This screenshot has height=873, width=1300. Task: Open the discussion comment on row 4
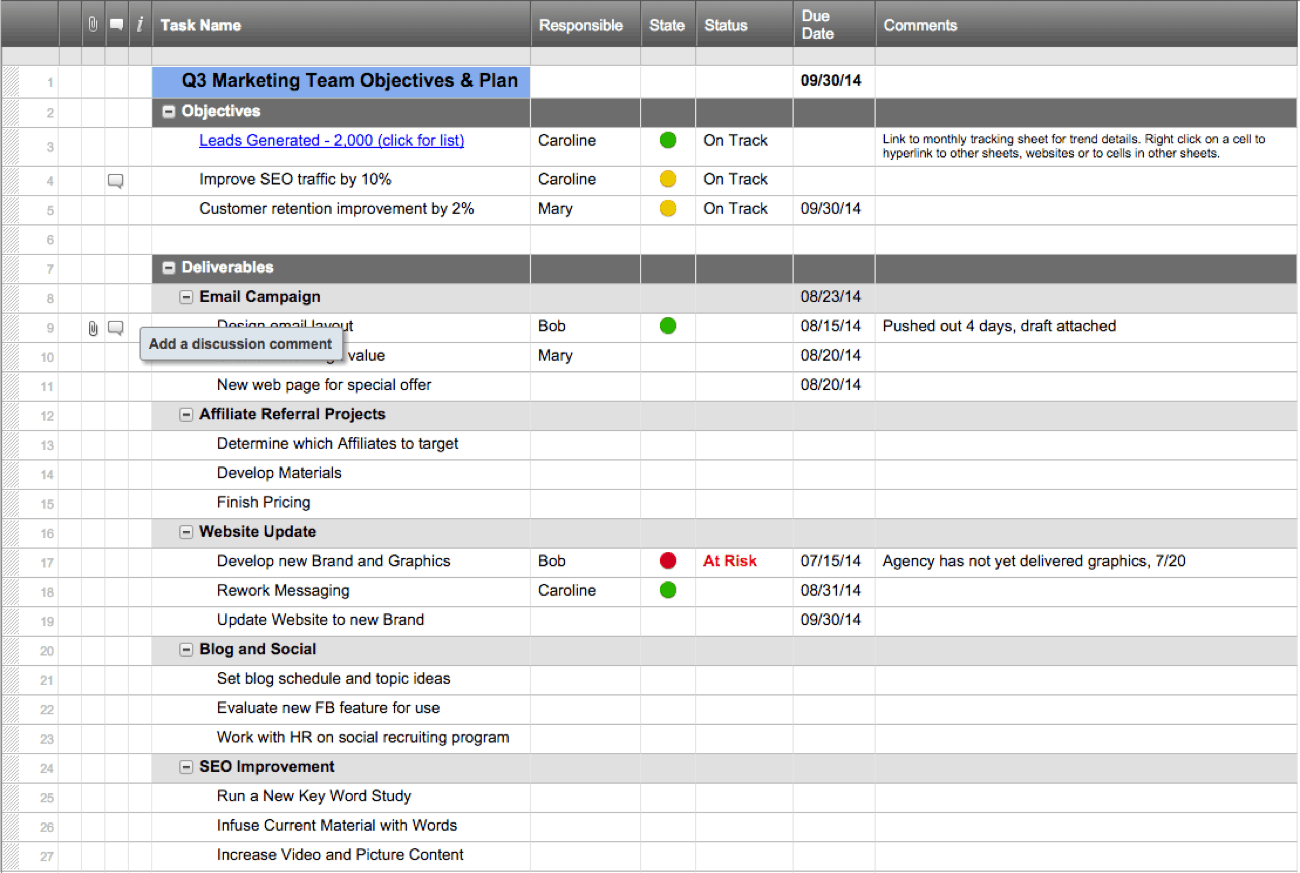(x=116, y=181)
